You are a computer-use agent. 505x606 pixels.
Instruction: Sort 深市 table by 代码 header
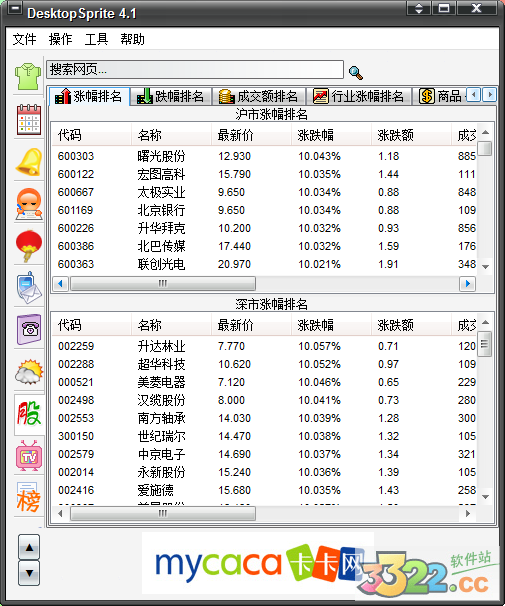tap(92, 325)
